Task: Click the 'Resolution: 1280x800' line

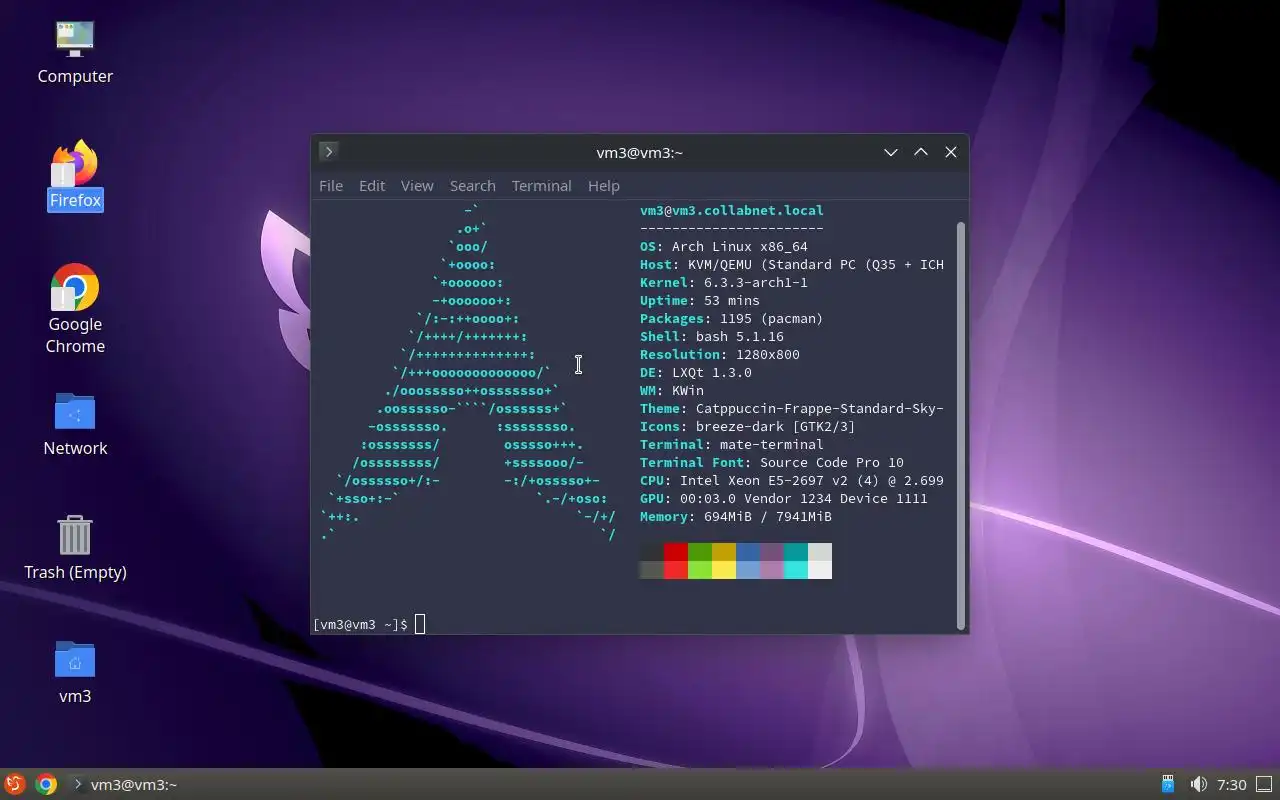Action: [x=720, y=354]
